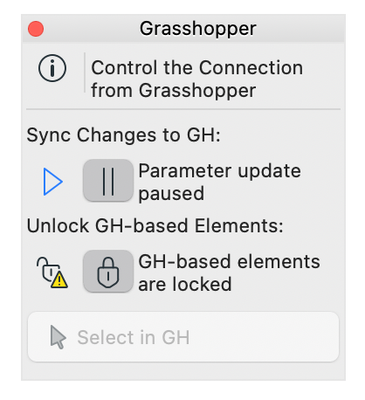This screenshot has height=400, width=365.
Task: Close the Grasshopper palette with the red button
Action: point(36,29)
